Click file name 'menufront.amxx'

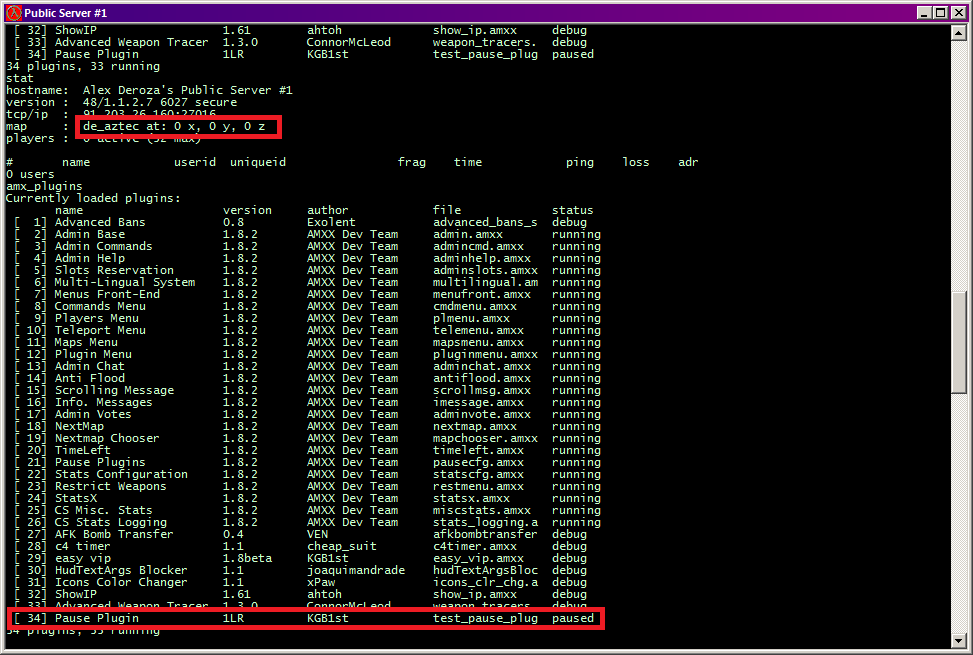[482, 295]
